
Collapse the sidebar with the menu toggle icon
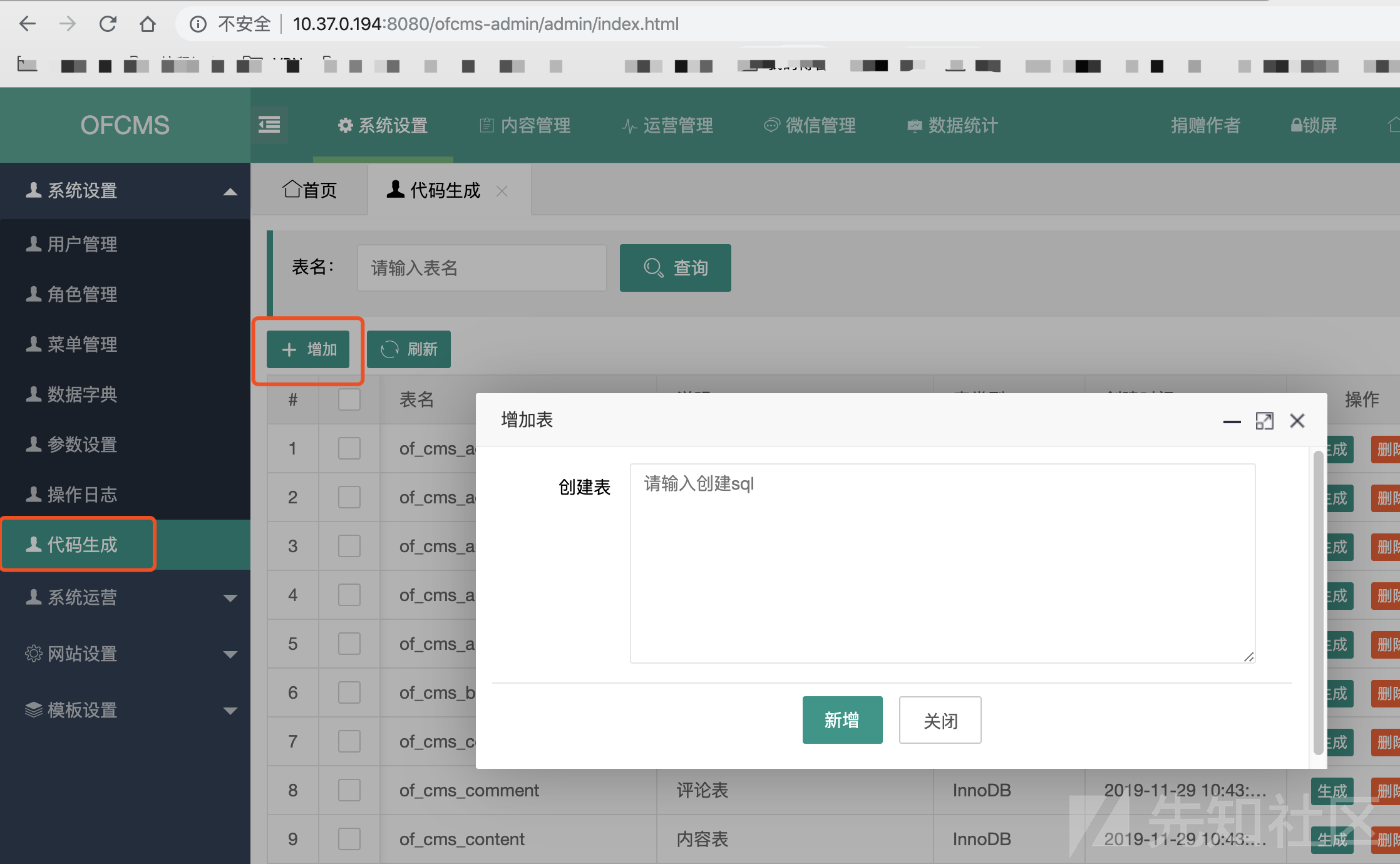point(269,125)
